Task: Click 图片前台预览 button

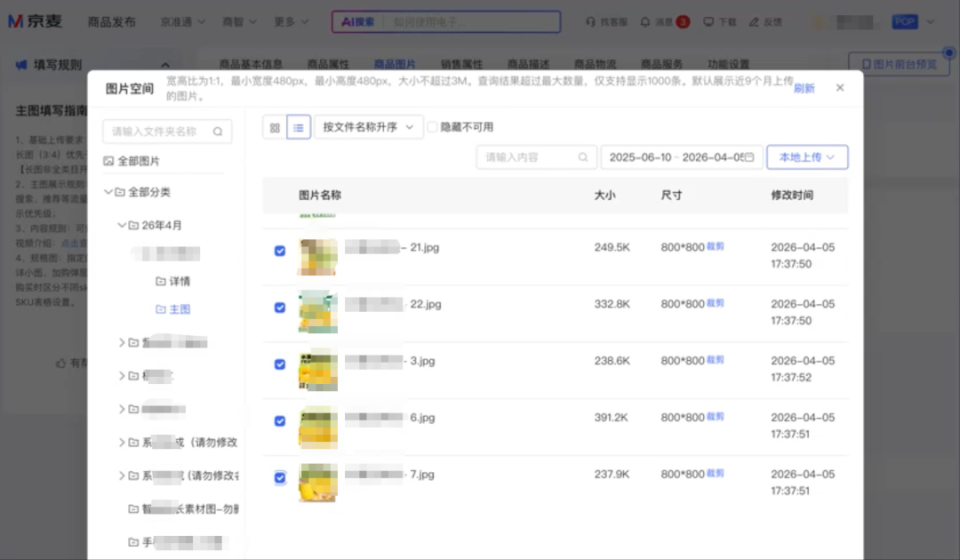Action: tap(899, 64)
